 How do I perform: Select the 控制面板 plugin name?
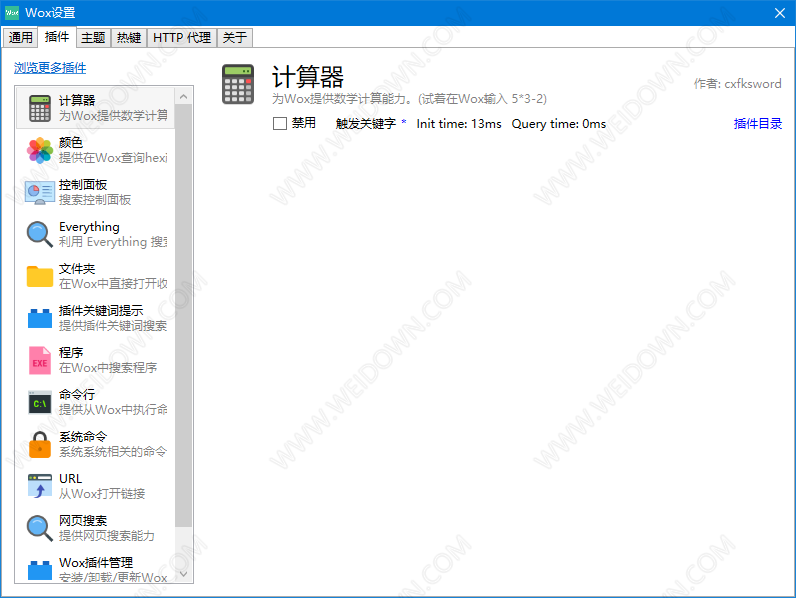[83, 184]
